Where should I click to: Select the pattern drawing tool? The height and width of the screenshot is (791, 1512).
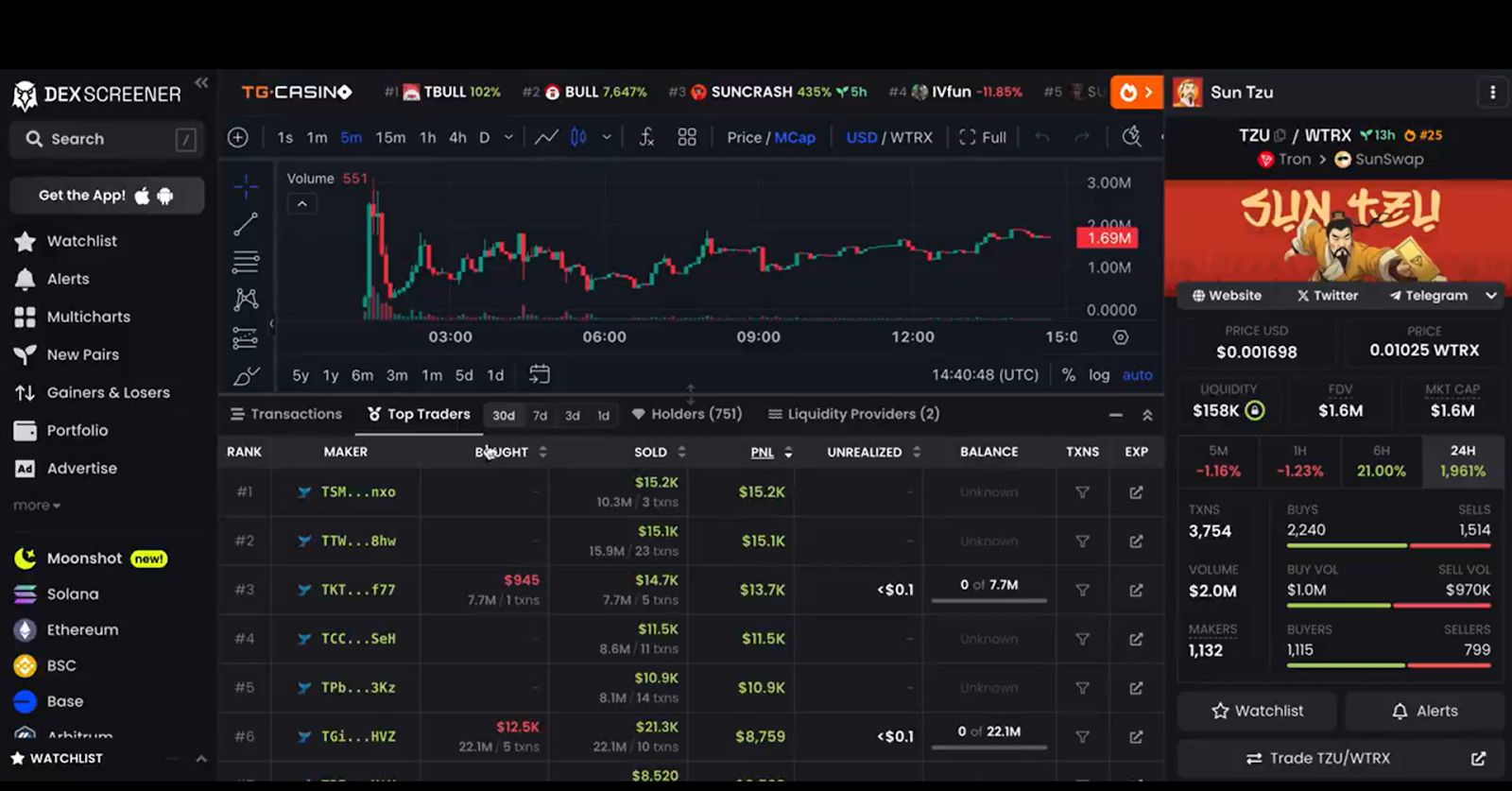point(246,300)
